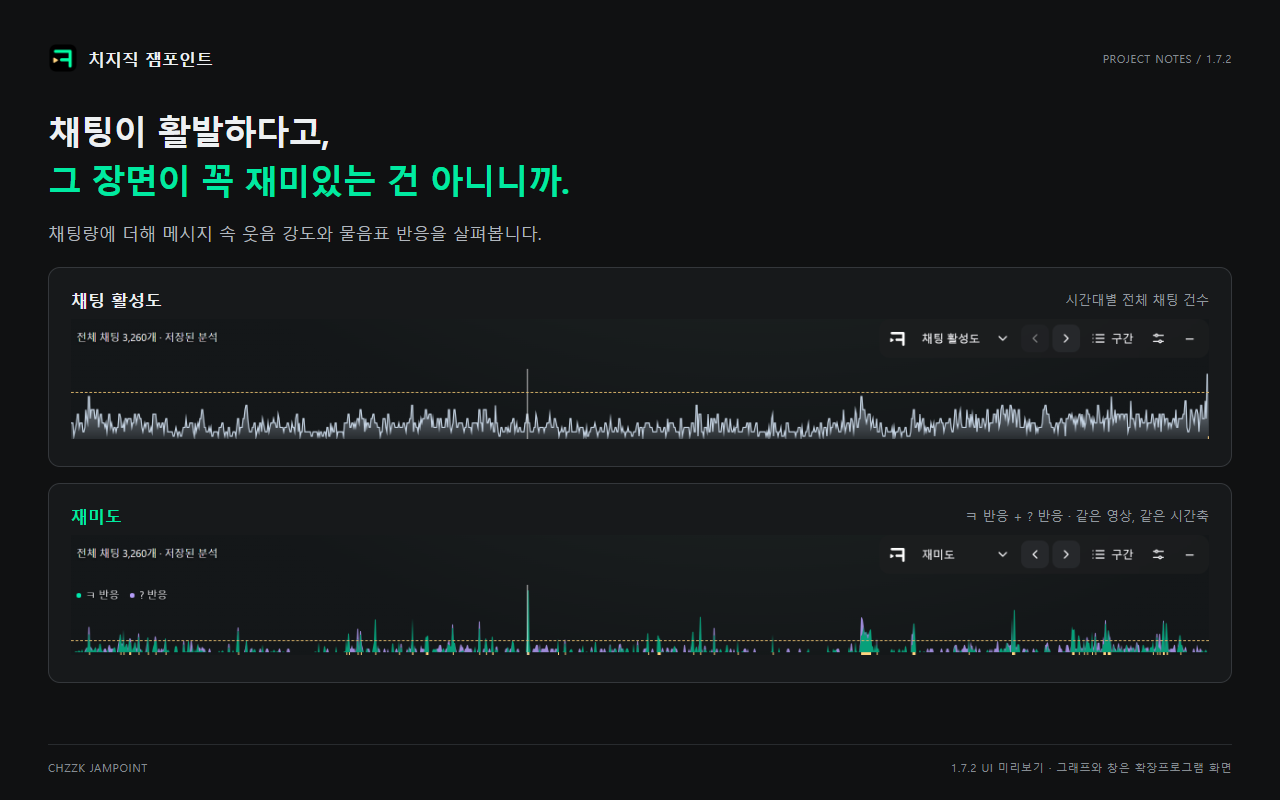The image size is (1280, 800).
Task: Toggle the ? 반응 legend item
Action: 149,595
